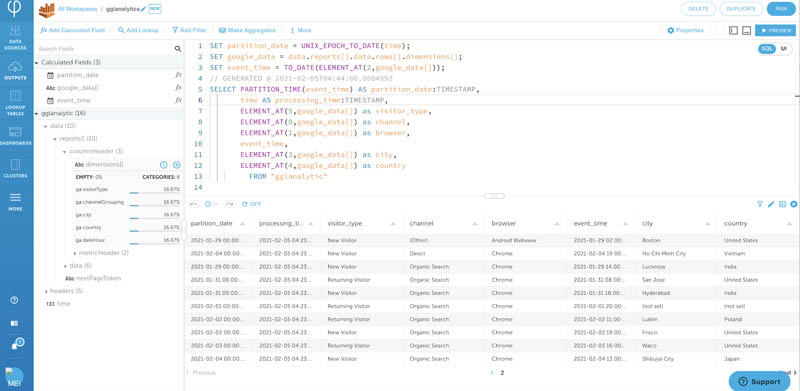Toggle auto refresh OFF control

click(x=252, y=204)
